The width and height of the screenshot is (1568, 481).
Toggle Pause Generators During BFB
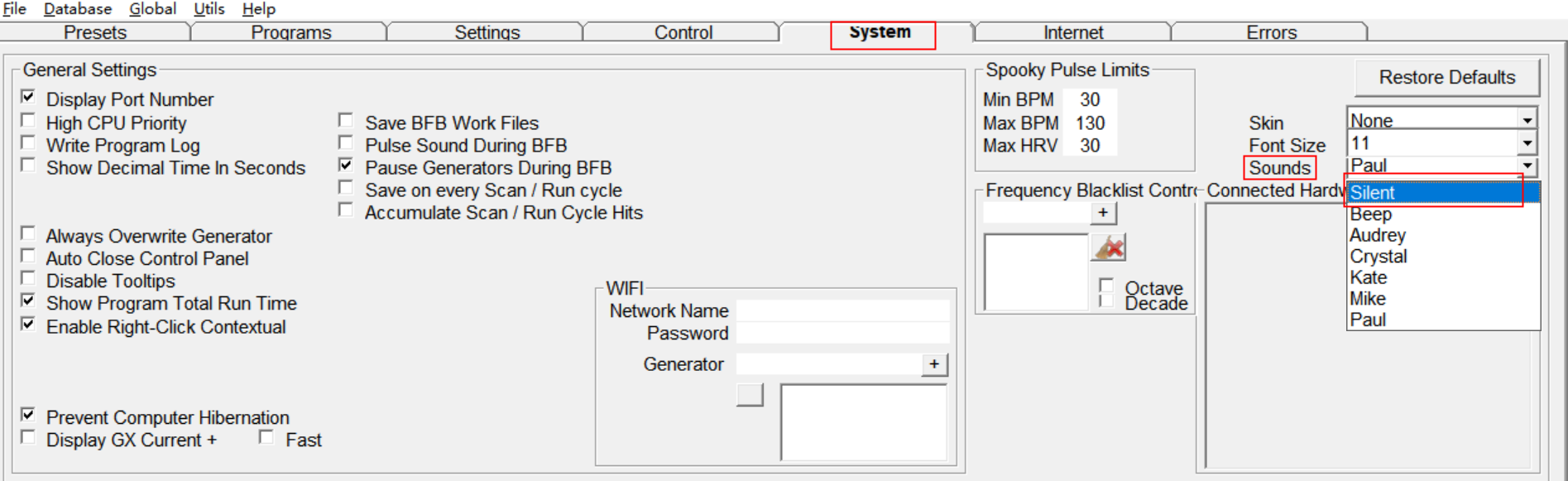(346, 166)
